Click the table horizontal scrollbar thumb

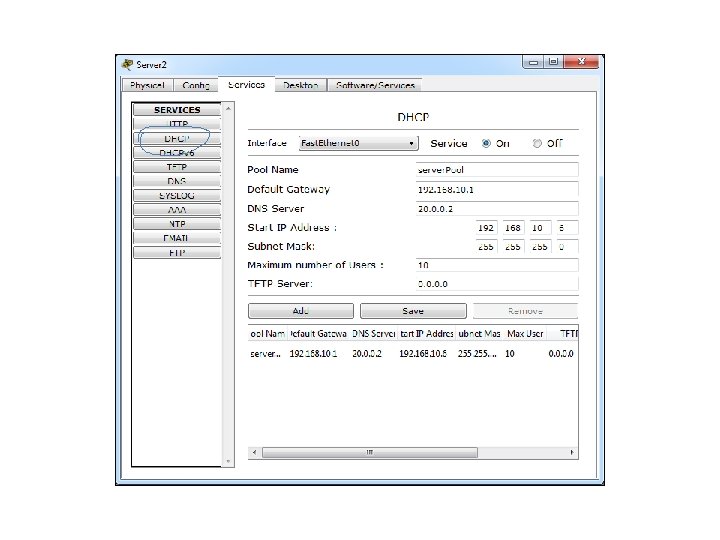click(x=370, y=453)
